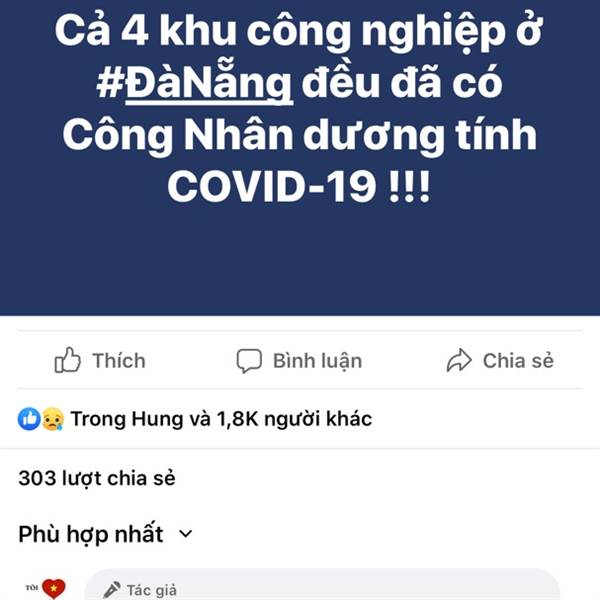Viewport: 600px width, 600px height.
Task: View list of 303 lượt chia sẻ
Action: click(x=97, y=478)
